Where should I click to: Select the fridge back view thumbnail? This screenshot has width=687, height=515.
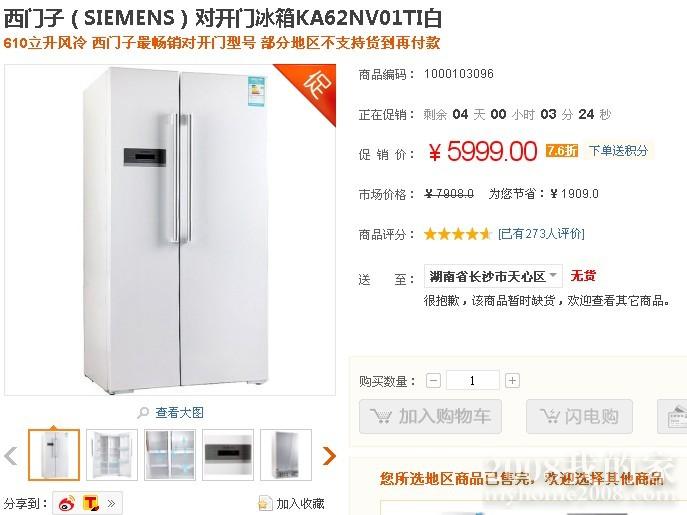286,455
